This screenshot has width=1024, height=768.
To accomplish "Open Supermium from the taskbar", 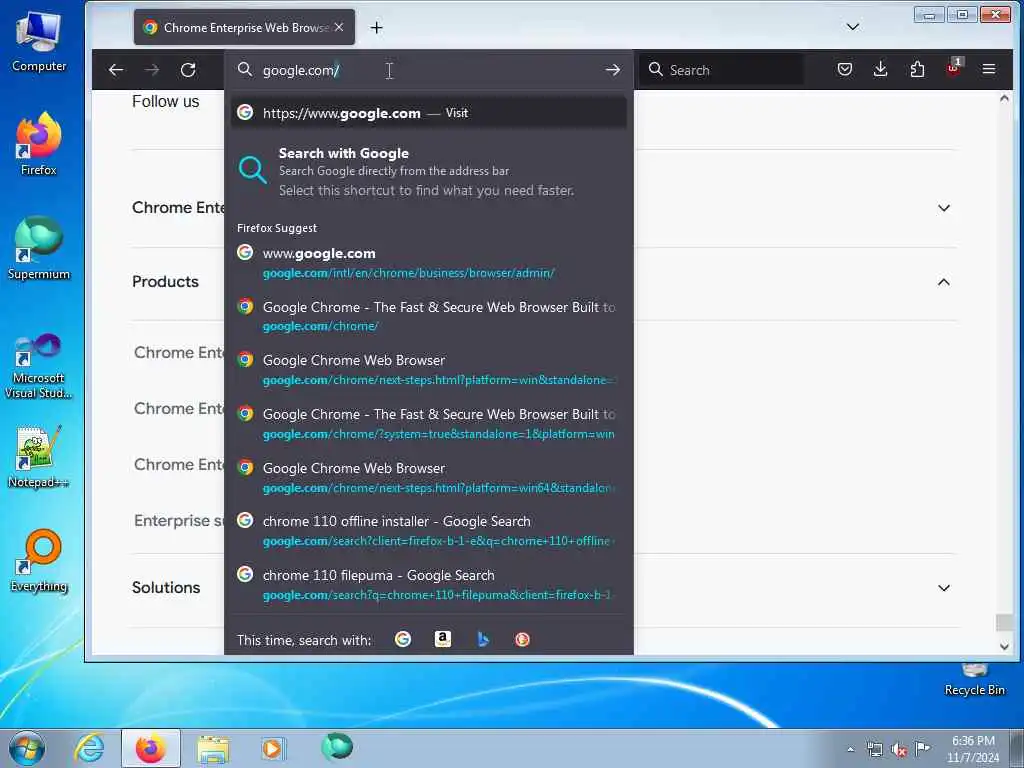I will (337, 747).
